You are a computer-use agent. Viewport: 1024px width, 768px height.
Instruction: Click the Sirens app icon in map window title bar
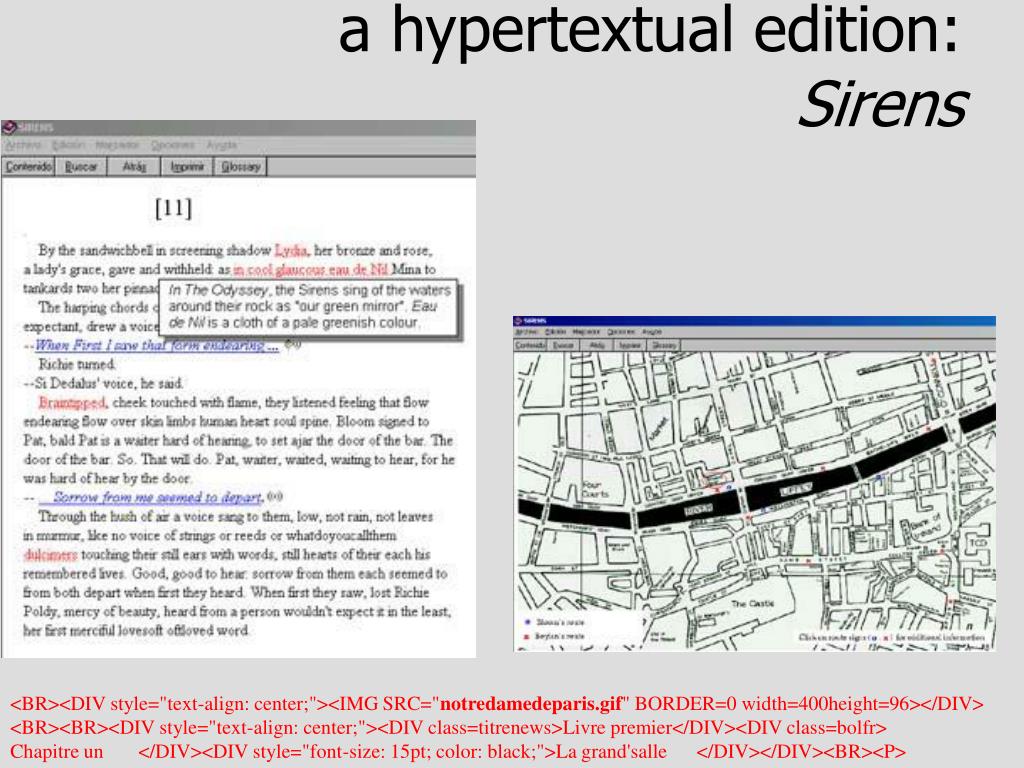(518, 321)
